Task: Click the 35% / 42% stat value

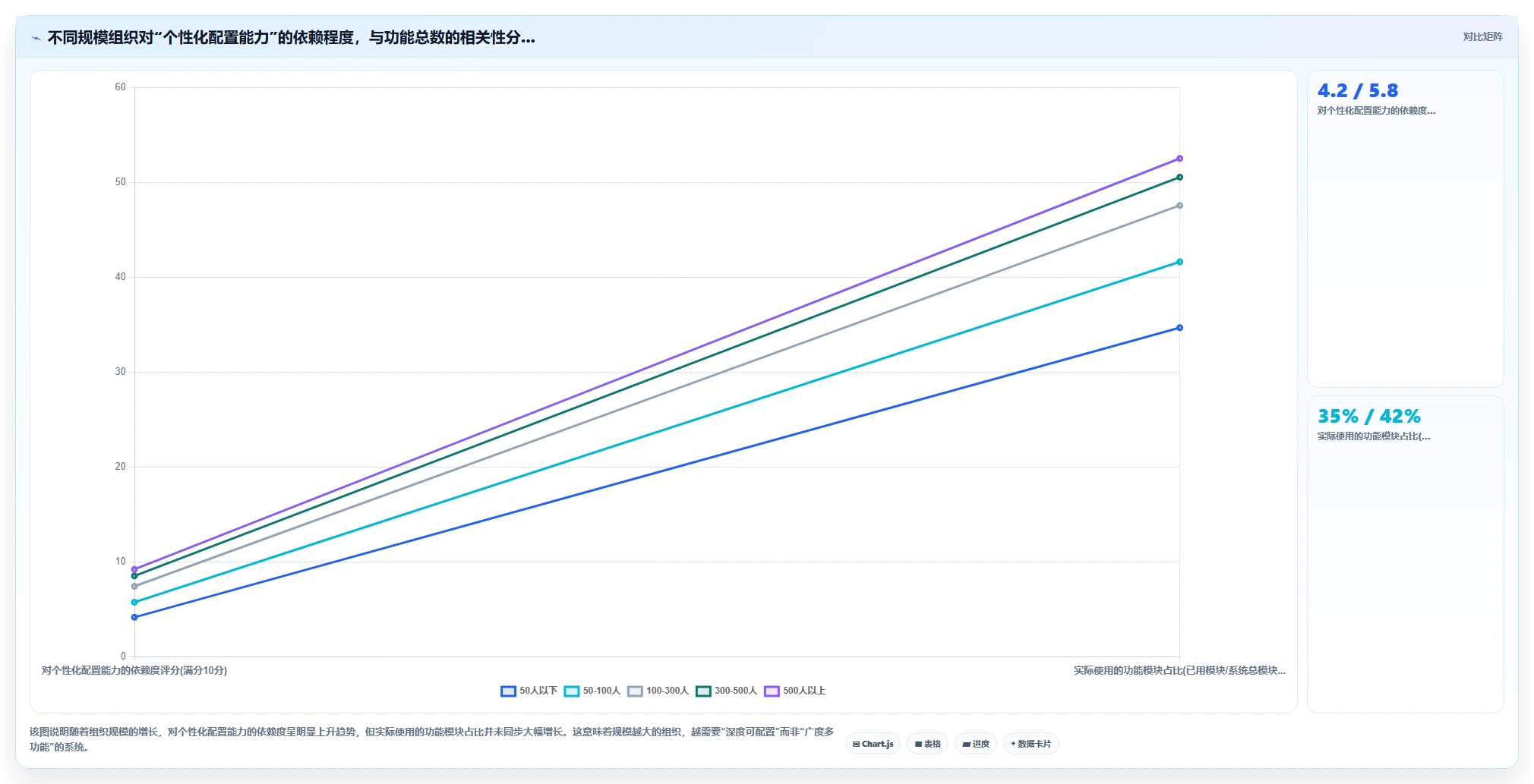Action: (x=1368, y=416)
